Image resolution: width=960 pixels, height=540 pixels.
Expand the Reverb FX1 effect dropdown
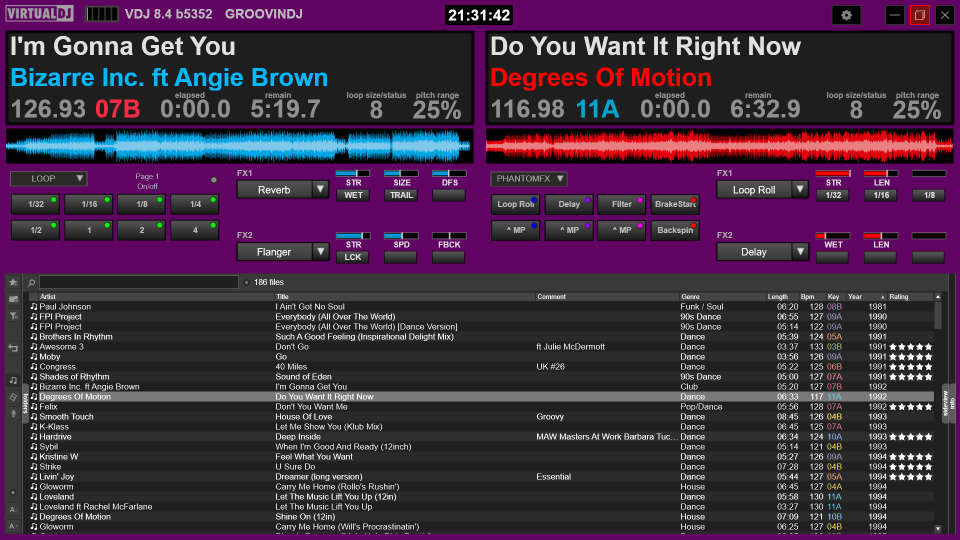click(x=319, y=189)
